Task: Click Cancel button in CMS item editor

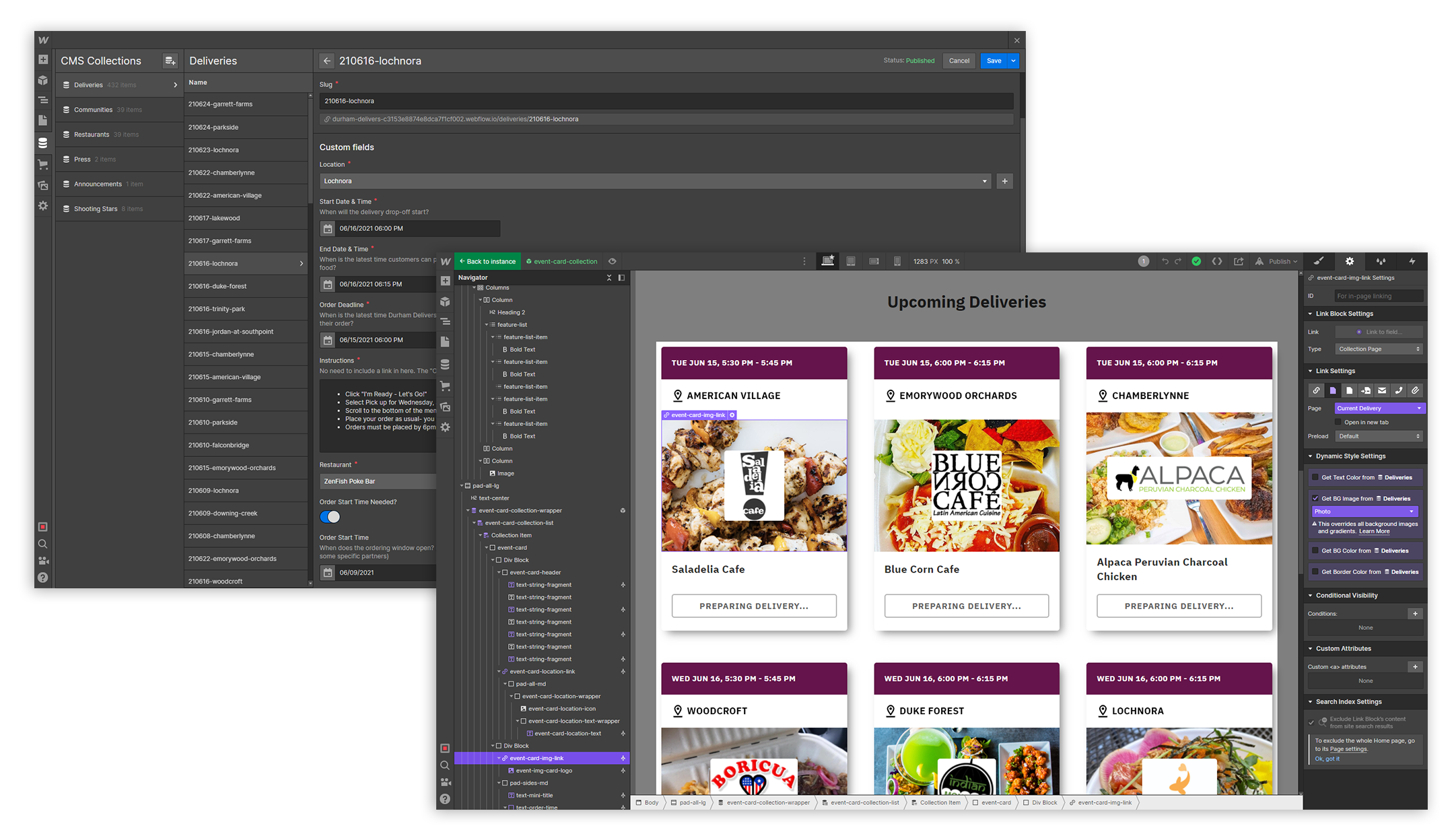Action: (x=959, y=61)
